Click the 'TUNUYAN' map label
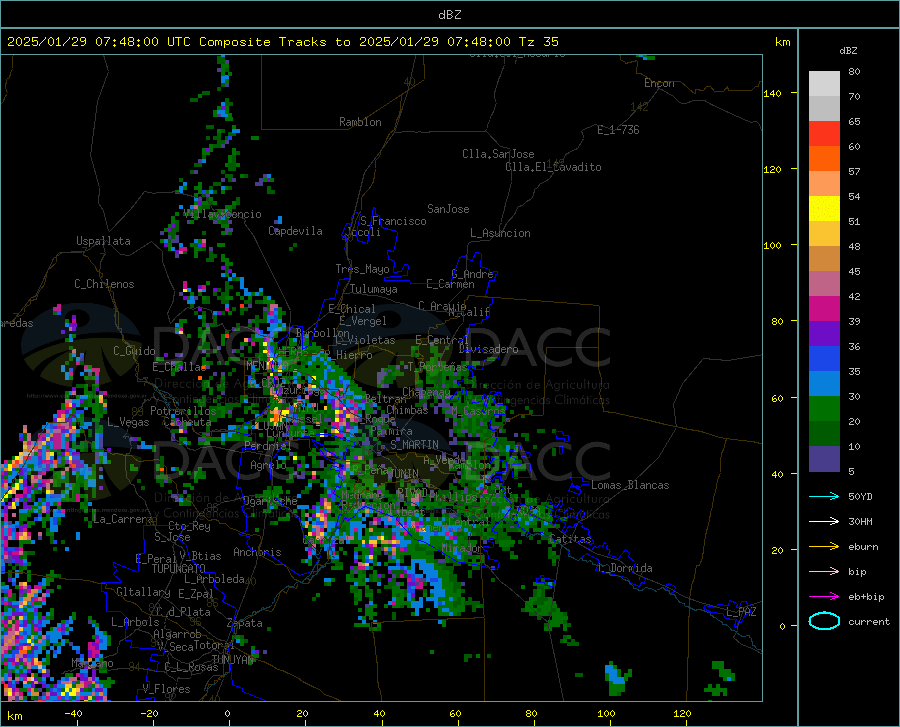Image resolution: width=900 pixels, height=727 pixels. coord(232,660)
